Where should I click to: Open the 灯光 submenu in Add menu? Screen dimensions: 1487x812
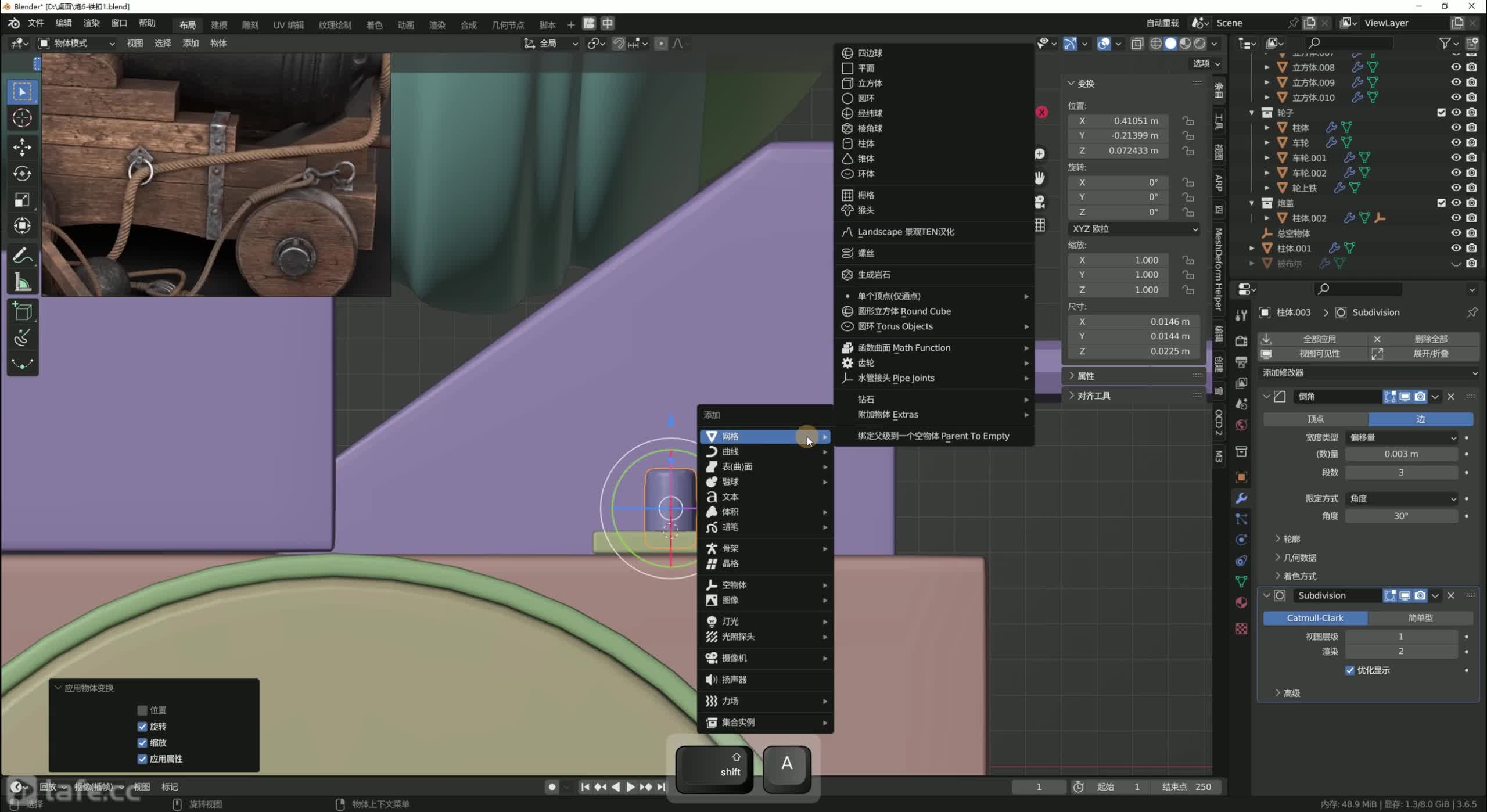pos(765,621)
